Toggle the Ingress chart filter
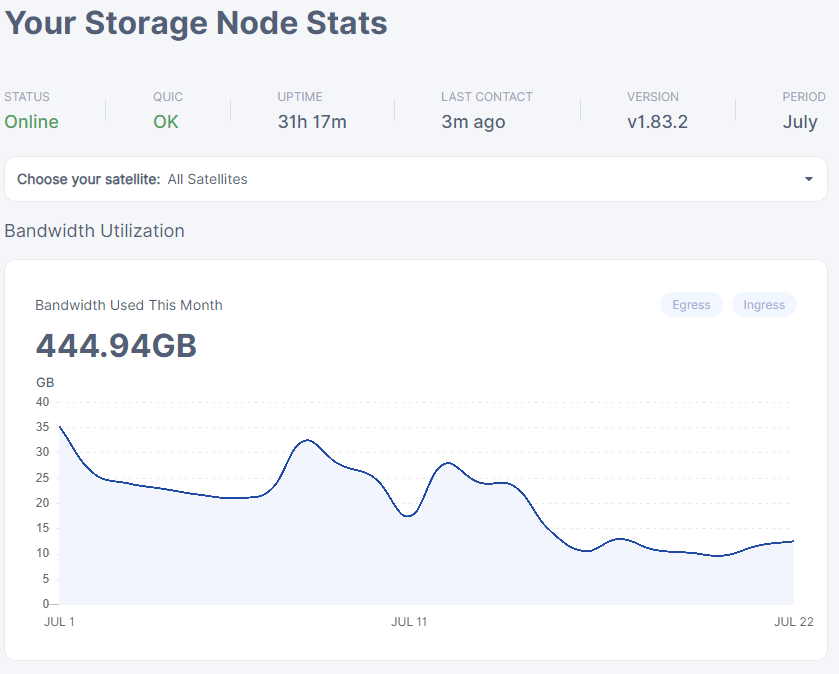839x674 pixels. 764,305
